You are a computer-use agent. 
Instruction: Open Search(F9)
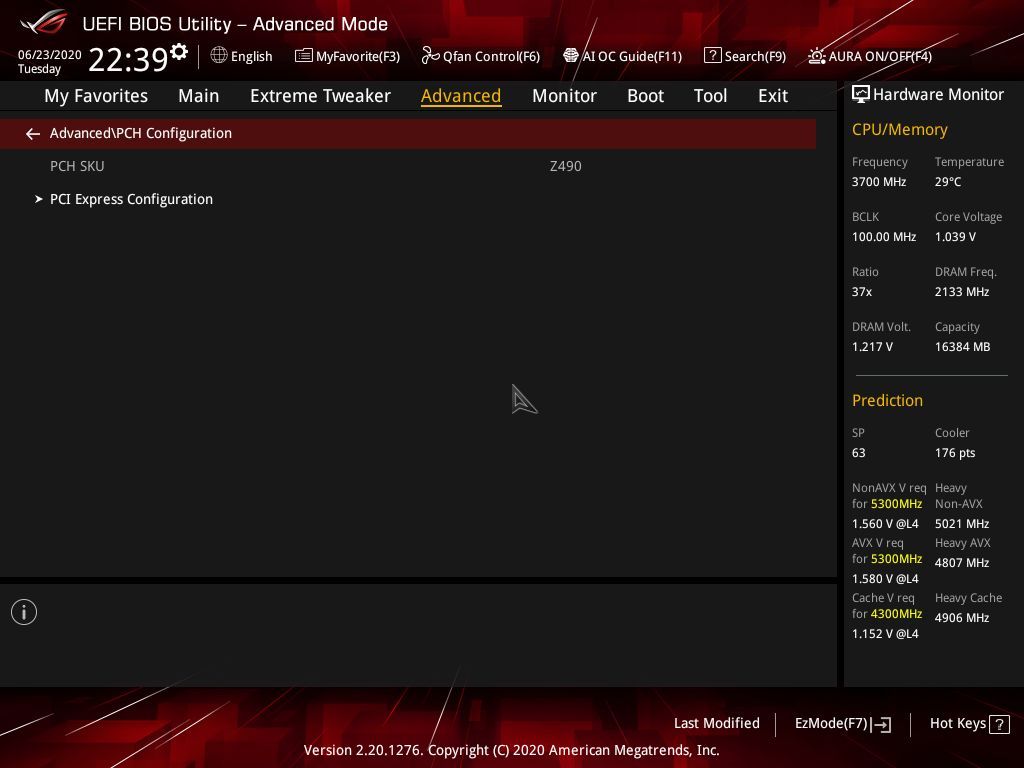point(744,56)
